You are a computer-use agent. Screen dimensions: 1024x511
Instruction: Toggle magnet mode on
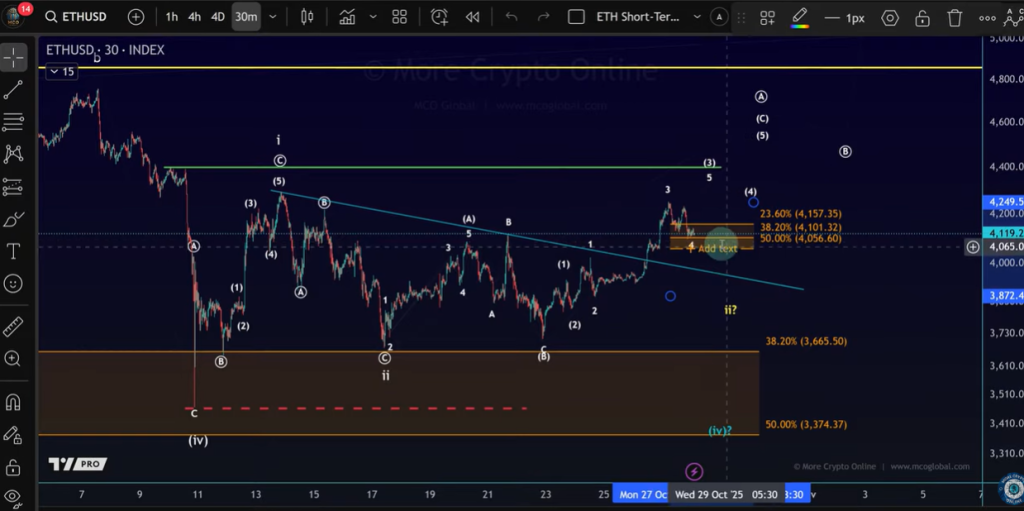click(14, 402)
